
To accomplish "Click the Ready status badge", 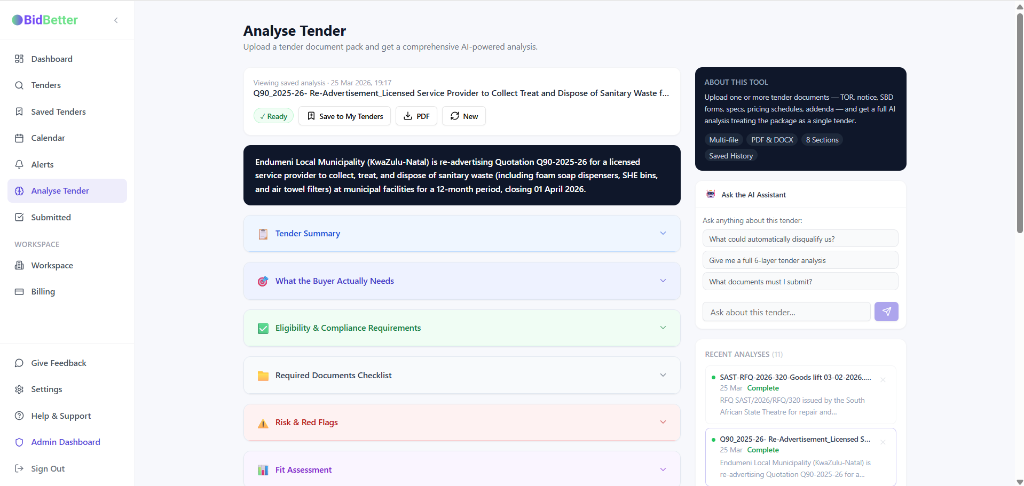I will coord(273,116).
